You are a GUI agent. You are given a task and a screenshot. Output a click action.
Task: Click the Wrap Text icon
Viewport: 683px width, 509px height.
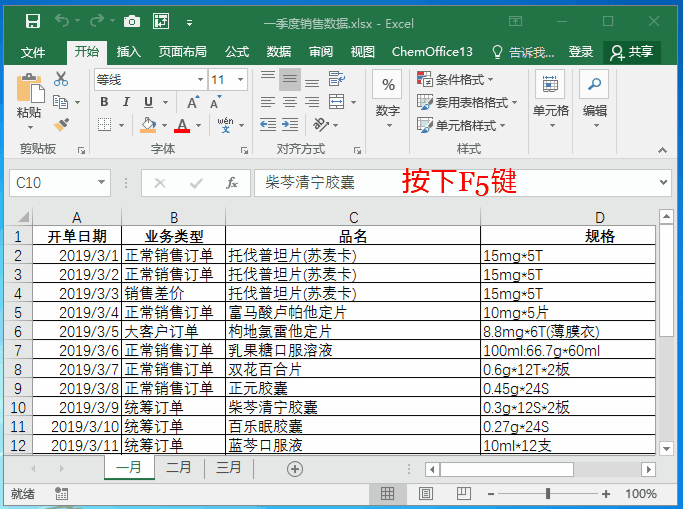[336, 79]
